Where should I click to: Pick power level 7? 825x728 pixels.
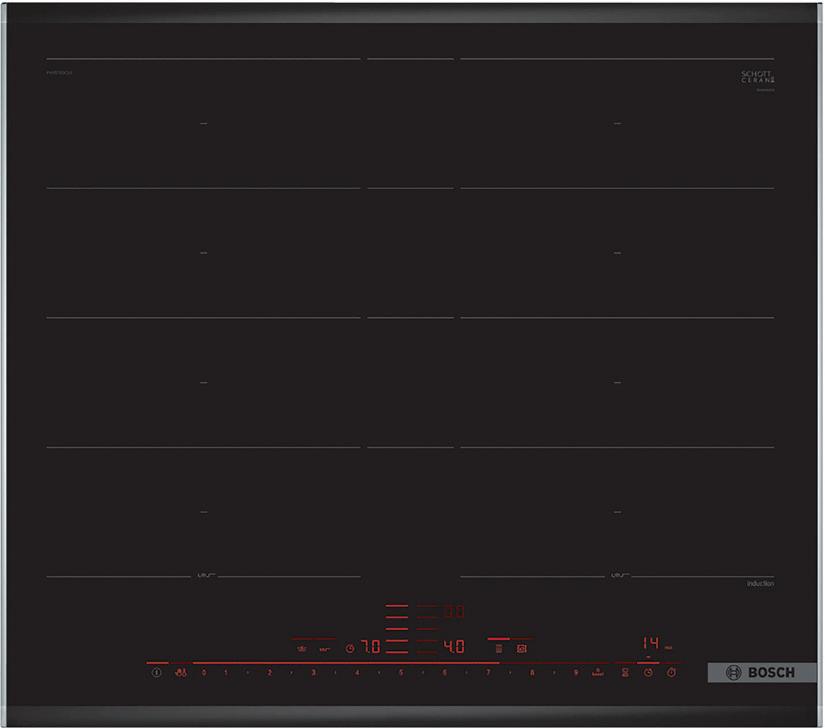pyautogui.click(x=488, y=672)
